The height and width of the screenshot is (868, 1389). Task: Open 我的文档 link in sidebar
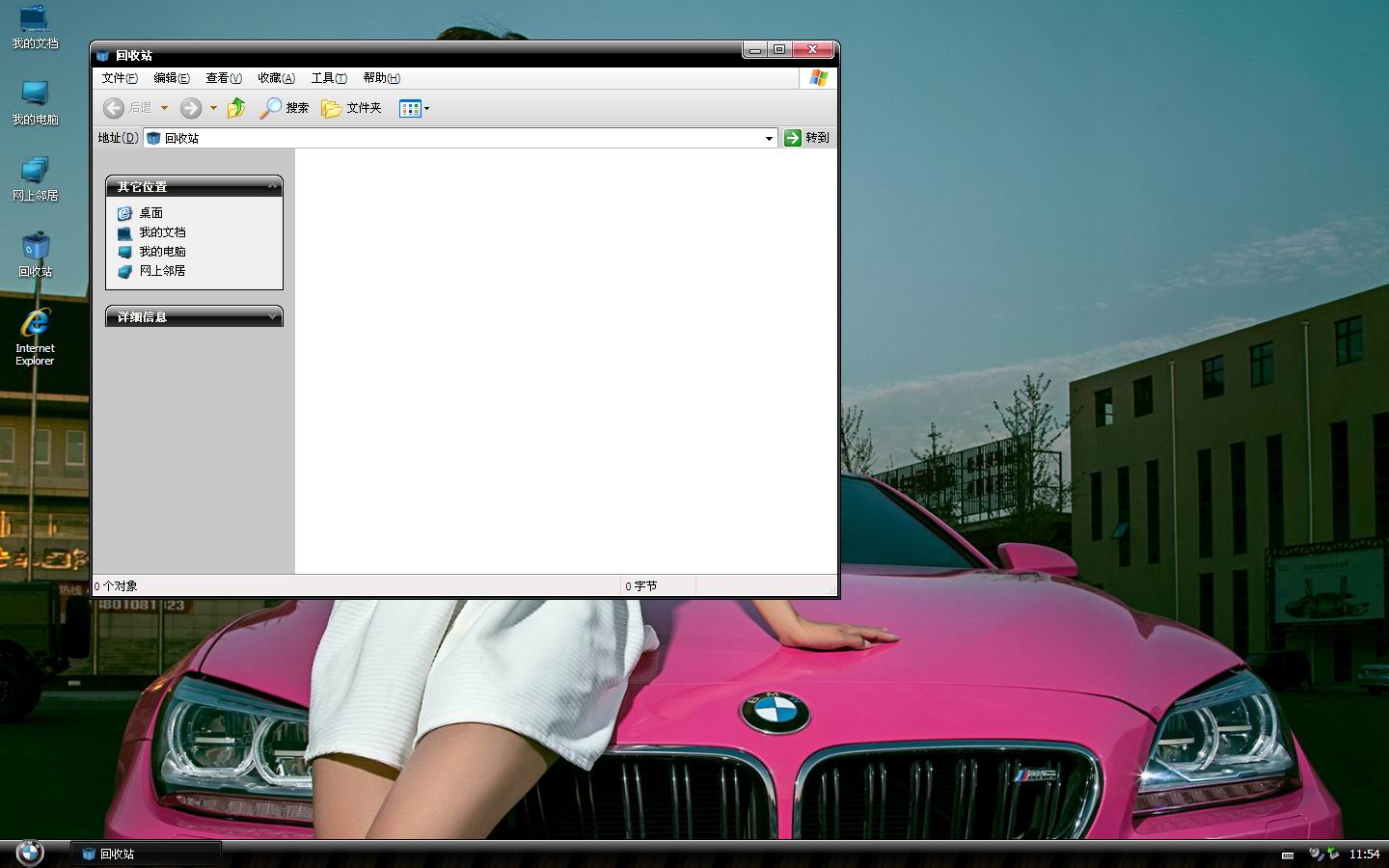pos(162,232)
